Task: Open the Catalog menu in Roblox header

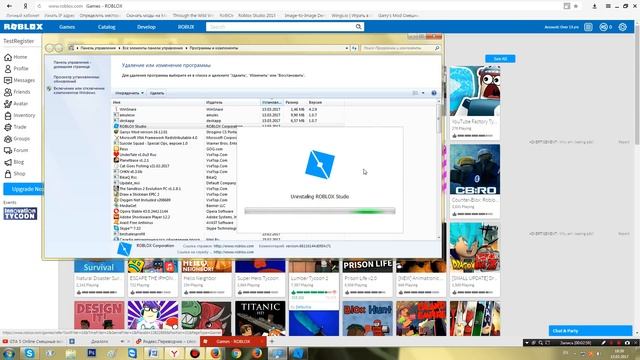Action: pyautogui.click(x=107, y=27)
